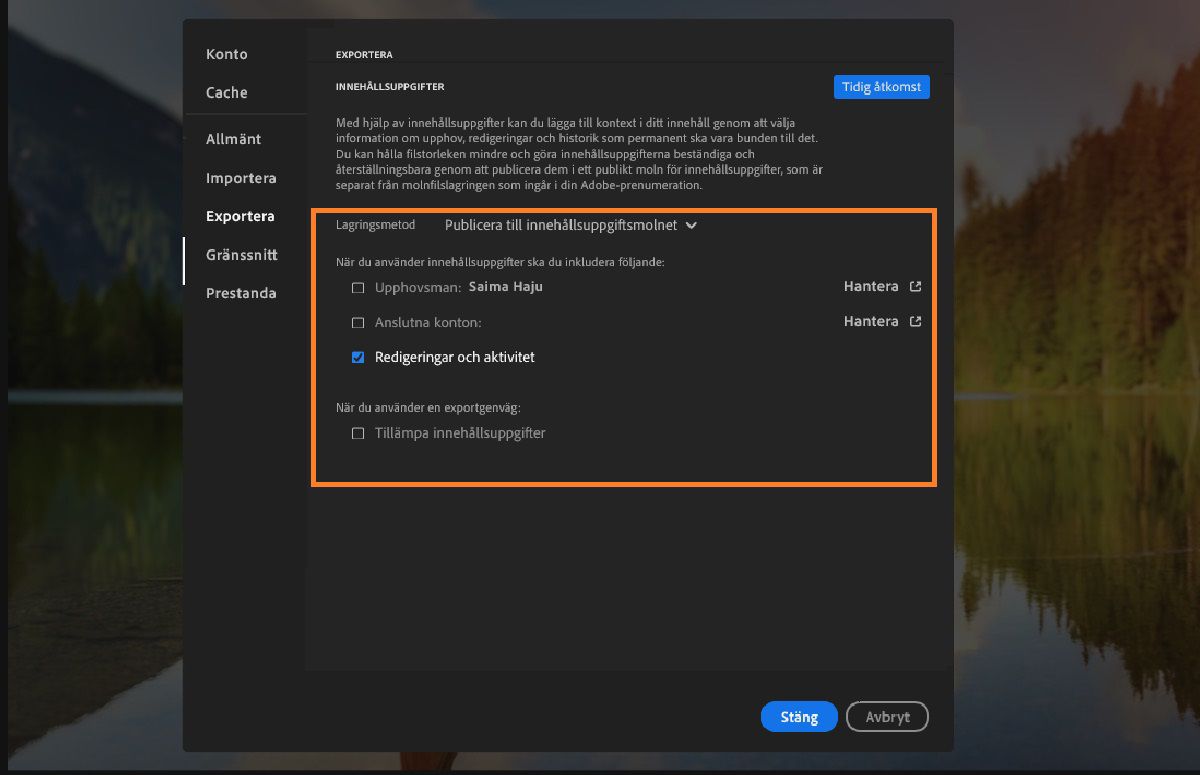Open the Importera preferences
The height and width of the screenshot is (775, 1200).
point(240,178)
